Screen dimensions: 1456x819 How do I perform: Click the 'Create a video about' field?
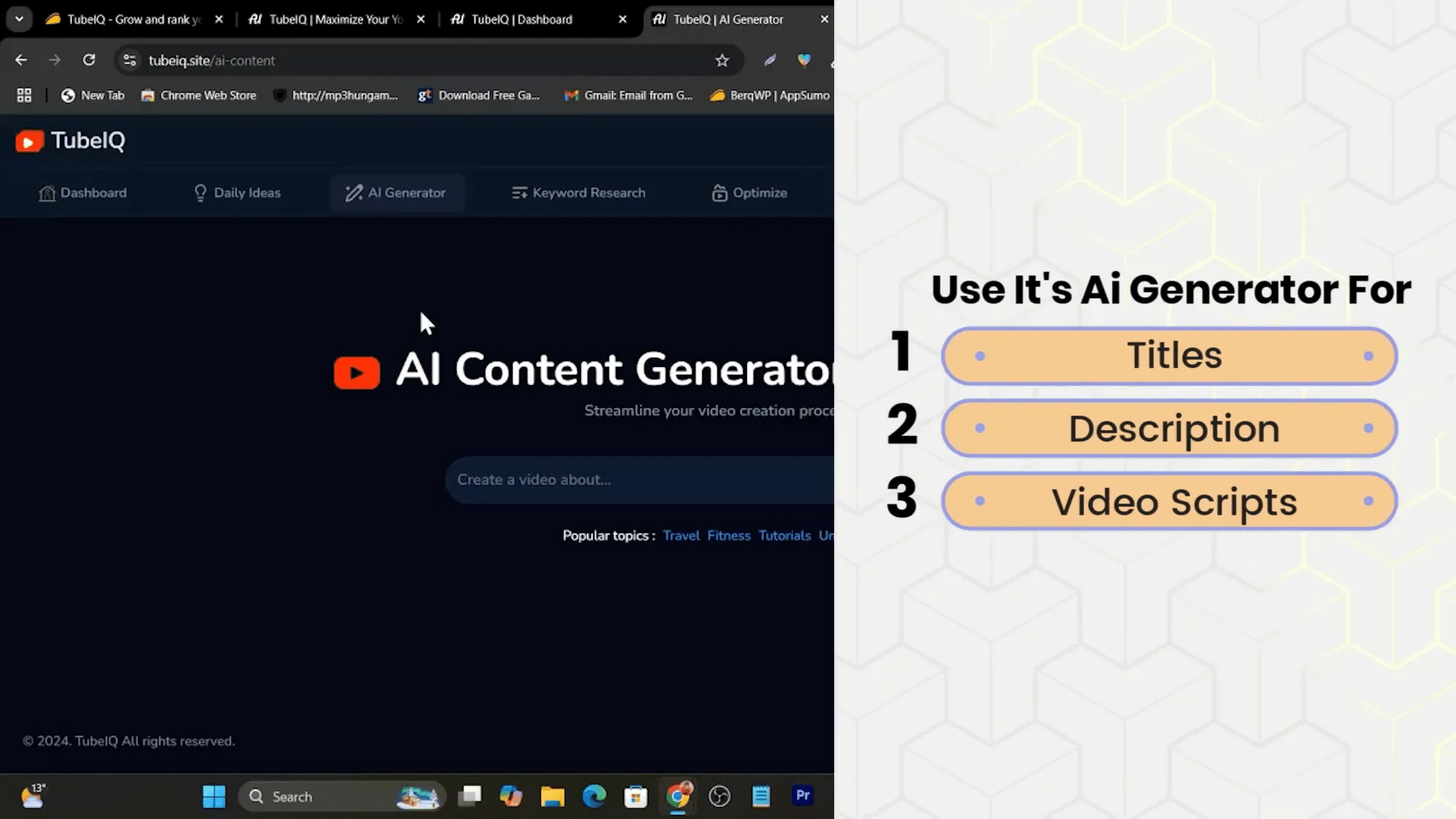pos(637,480)
